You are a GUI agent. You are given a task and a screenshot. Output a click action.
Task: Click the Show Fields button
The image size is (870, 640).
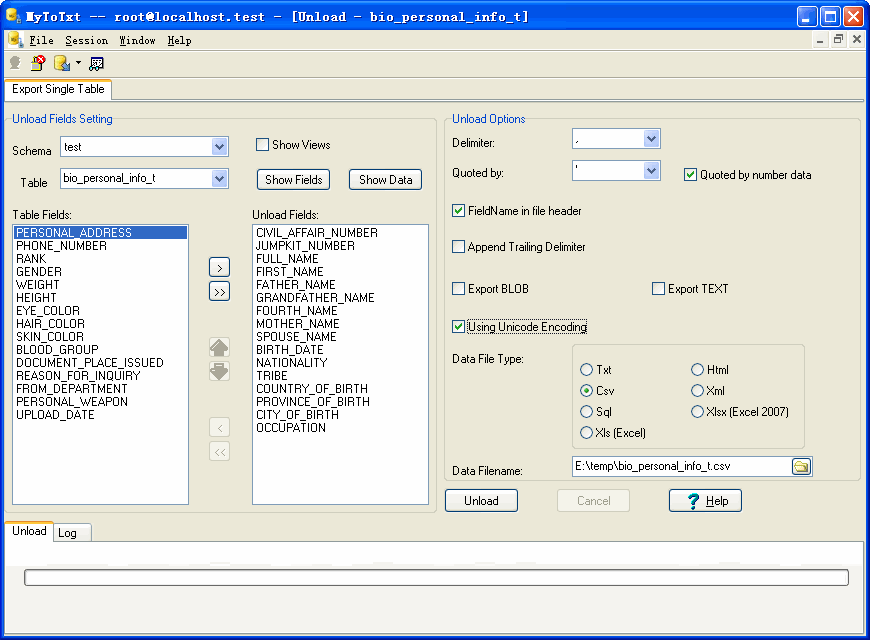click(x=294, y=180)
